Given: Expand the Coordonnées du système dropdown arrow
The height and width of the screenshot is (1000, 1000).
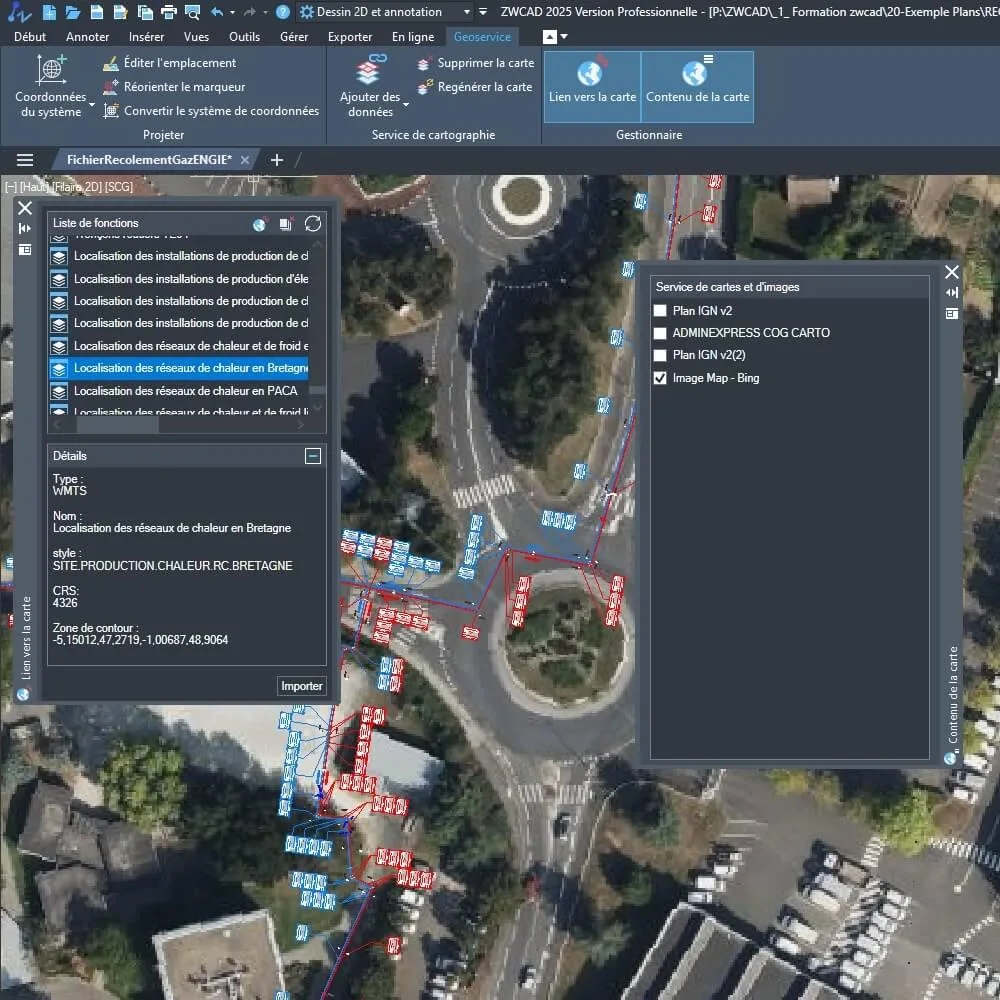Looking at the screenshot, I should tap(92, 104).
